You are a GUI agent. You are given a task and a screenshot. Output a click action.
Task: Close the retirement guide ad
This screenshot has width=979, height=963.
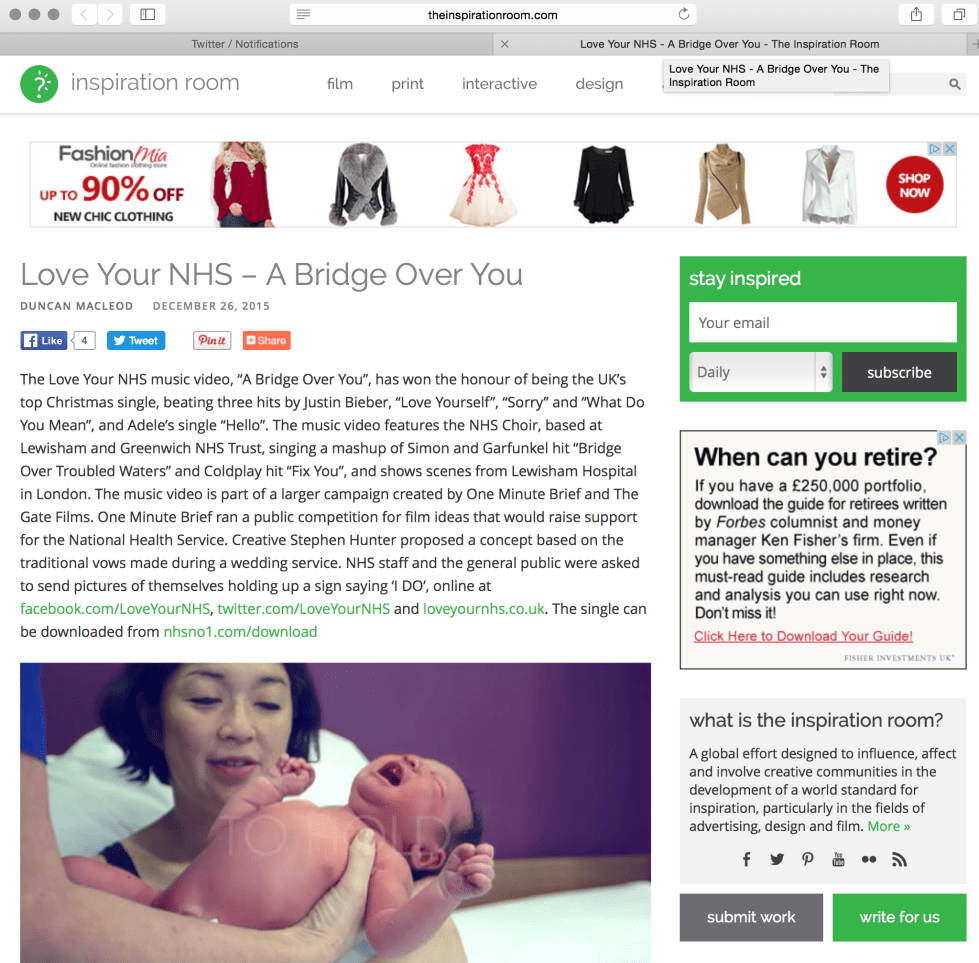pos(960,438)
